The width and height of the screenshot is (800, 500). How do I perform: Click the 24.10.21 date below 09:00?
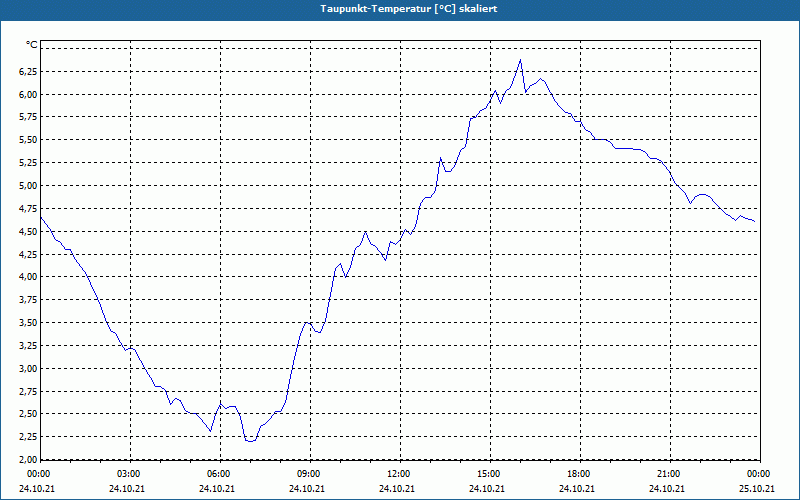click(307, 488)
